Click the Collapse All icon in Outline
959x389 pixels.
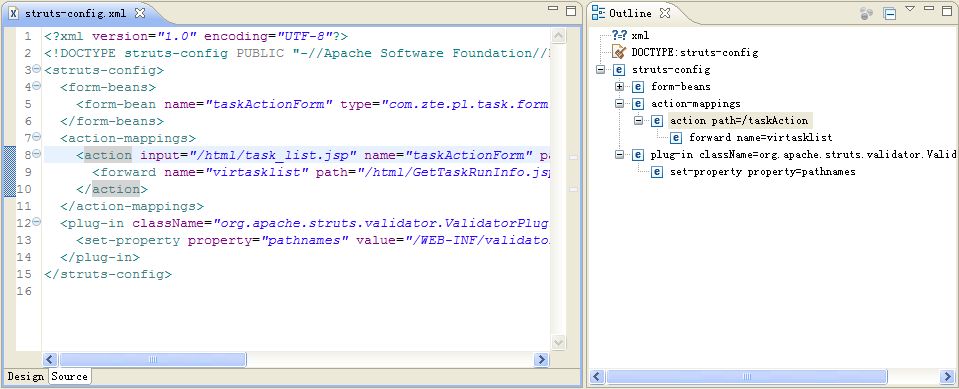click(889, 13)
